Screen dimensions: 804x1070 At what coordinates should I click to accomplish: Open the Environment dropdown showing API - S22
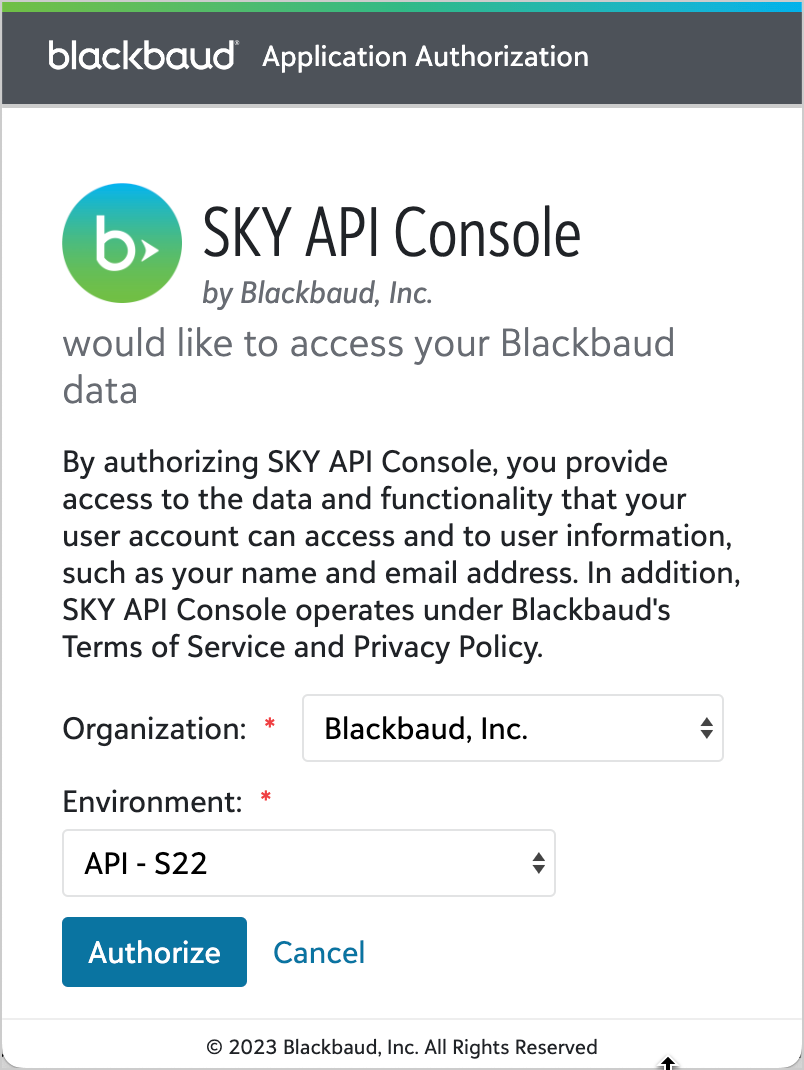(x=309, y=863)
